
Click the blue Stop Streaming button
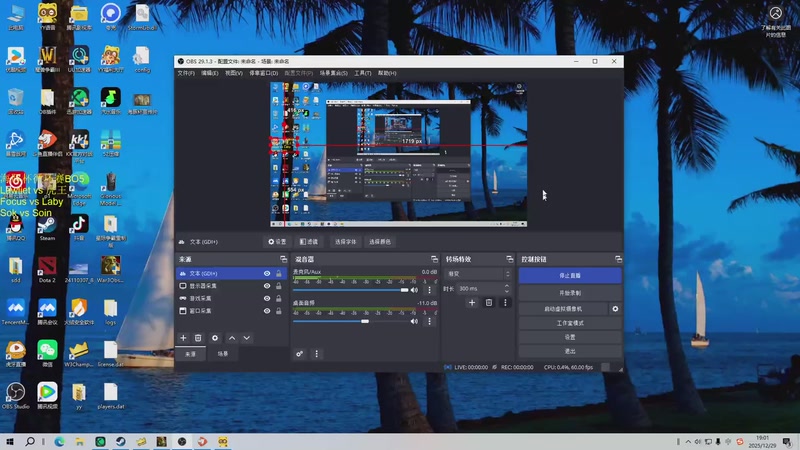[570, 276]
